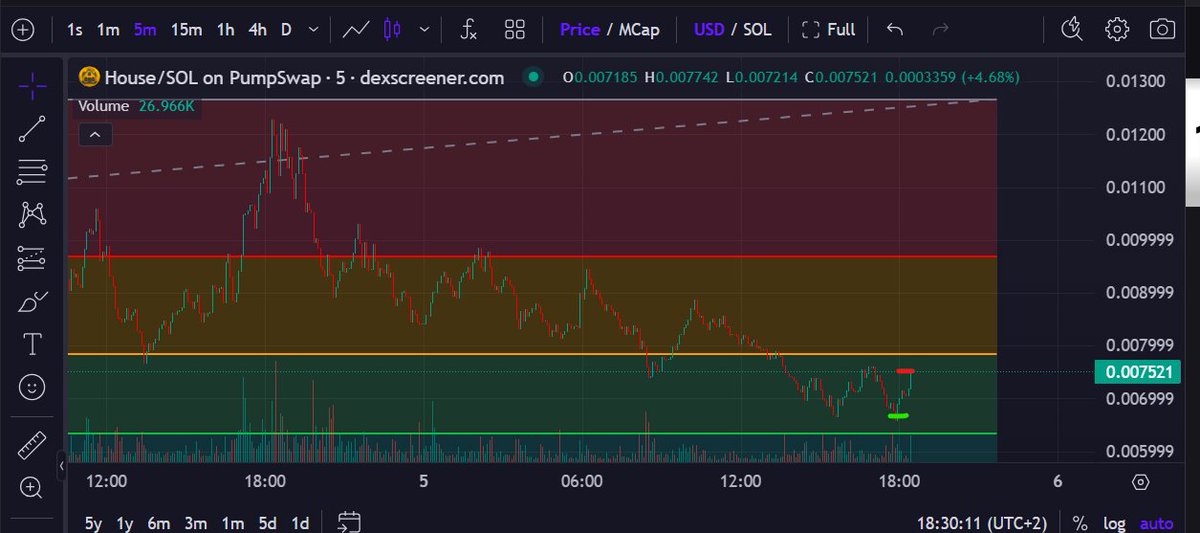Click the green market status dot
This screenshot has width=1200, height=533.
pyautogui.click(x=534, y=77)
